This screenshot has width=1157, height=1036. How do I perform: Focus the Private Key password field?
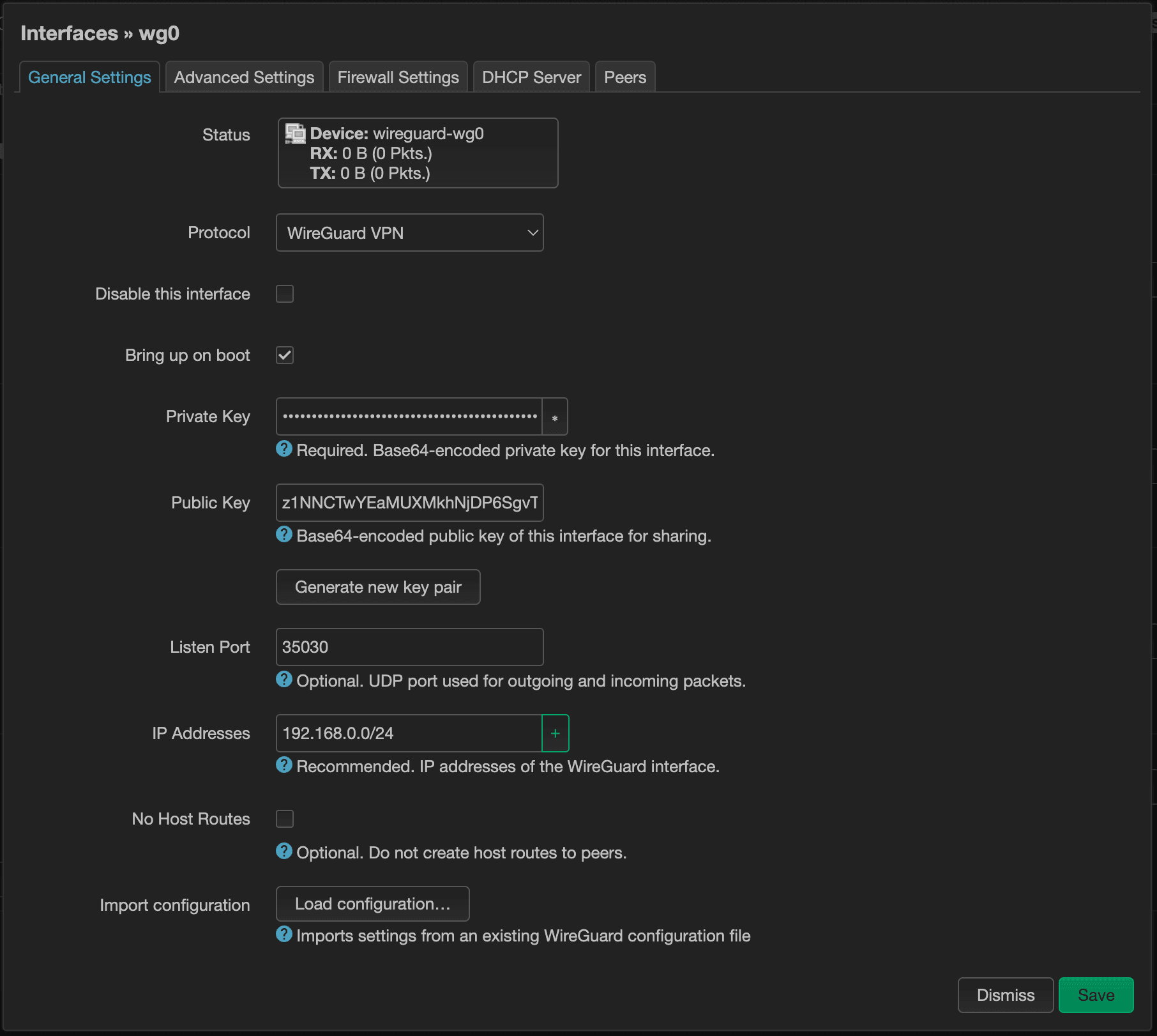409,417
